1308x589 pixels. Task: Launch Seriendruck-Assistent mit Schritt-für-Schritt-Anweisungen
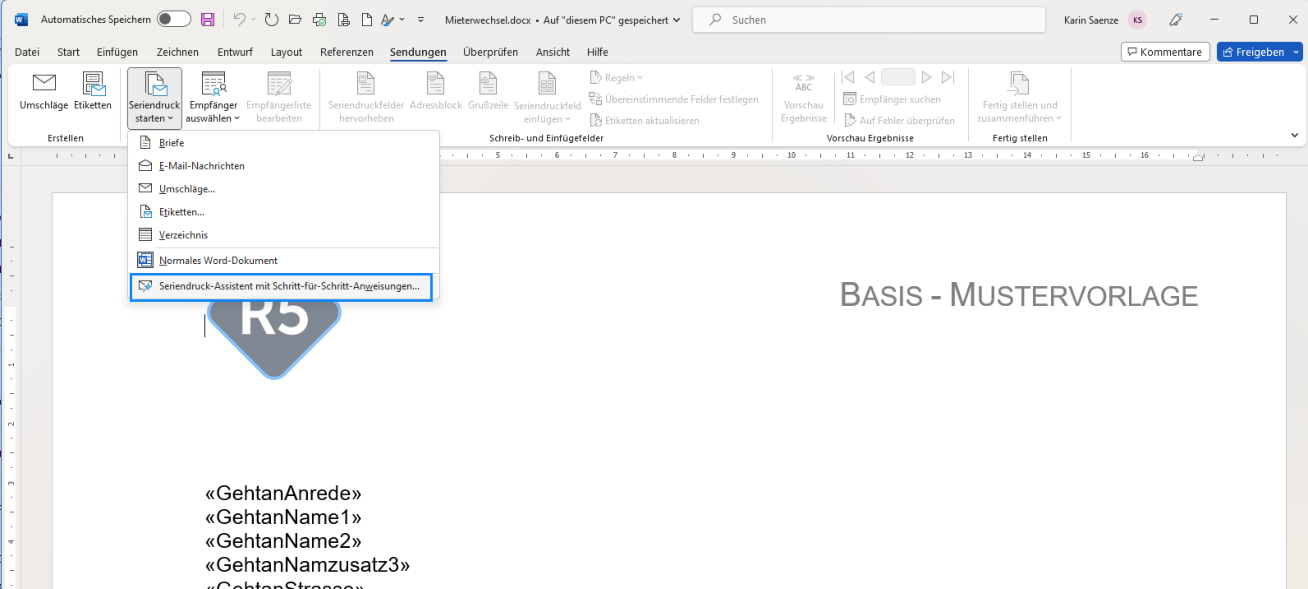(281, 287)
